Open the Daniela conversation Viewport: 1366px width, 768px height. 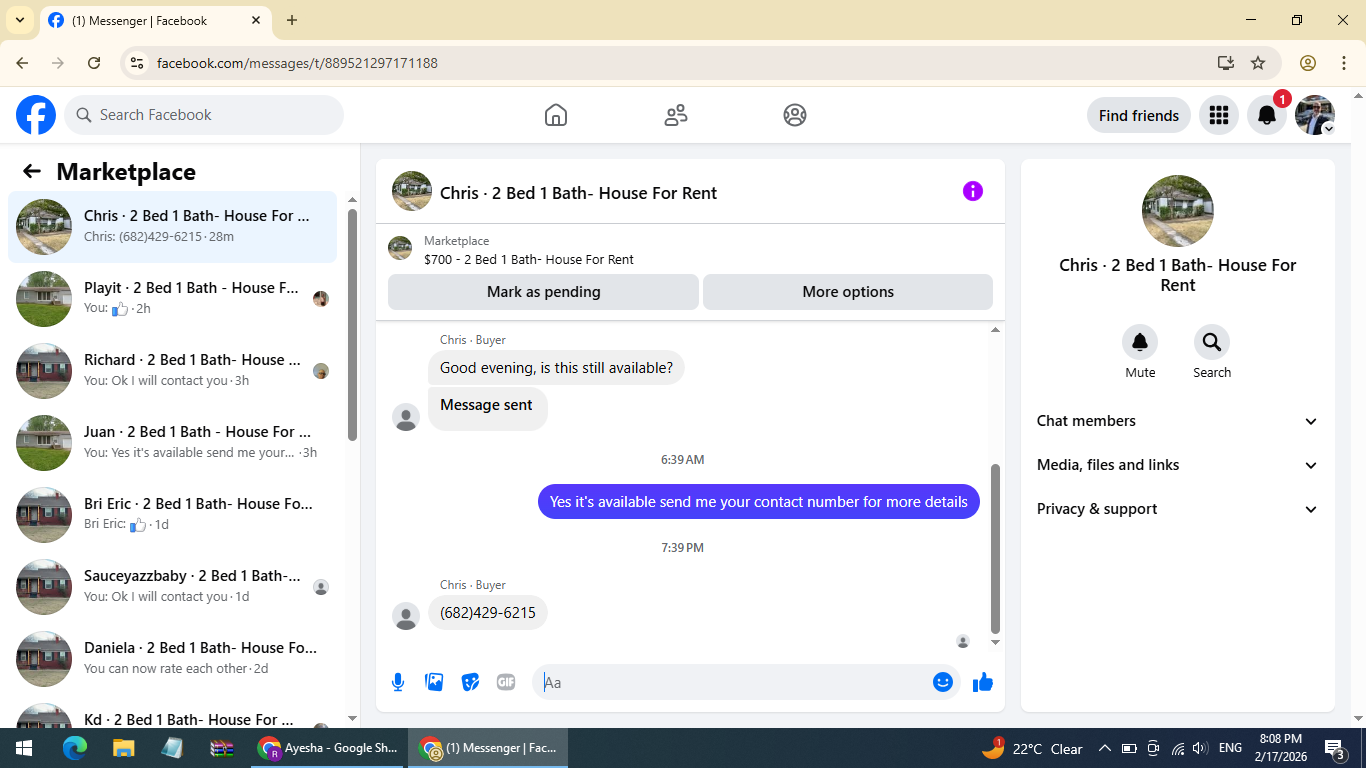click(173, 659)
